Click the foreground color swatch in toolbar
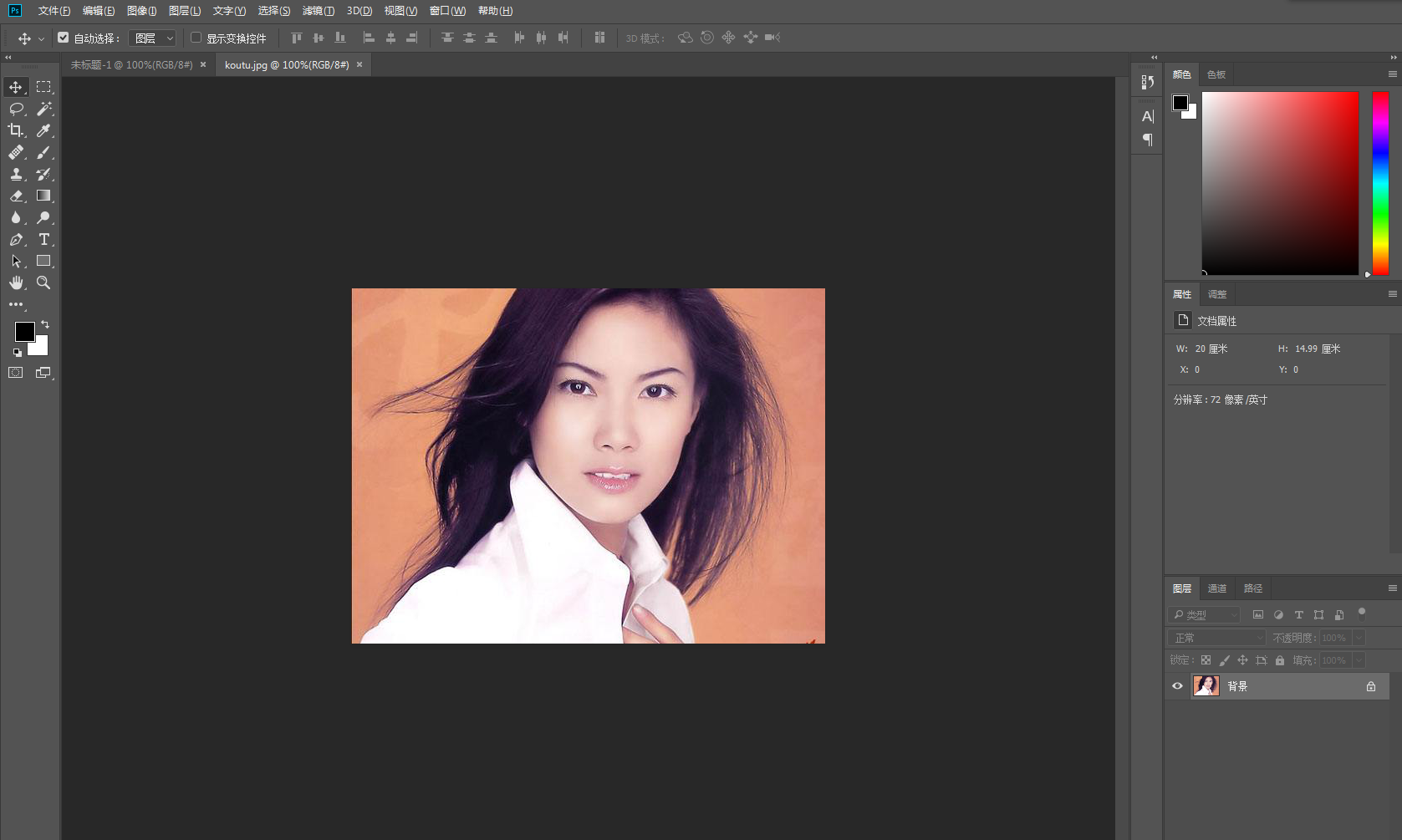 [x=25, y=332]
